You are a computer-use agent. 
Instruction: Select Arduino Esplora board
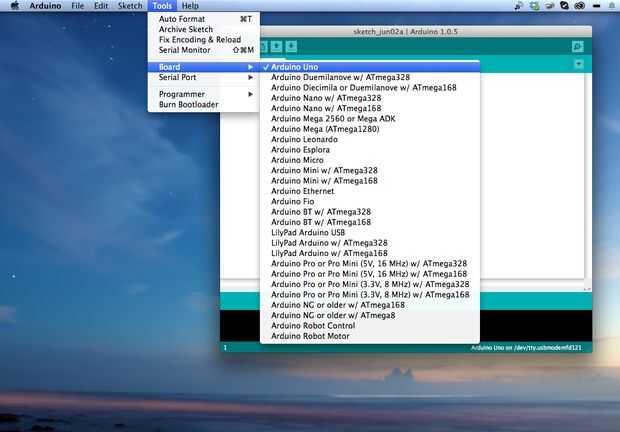(x=370, y=150)
